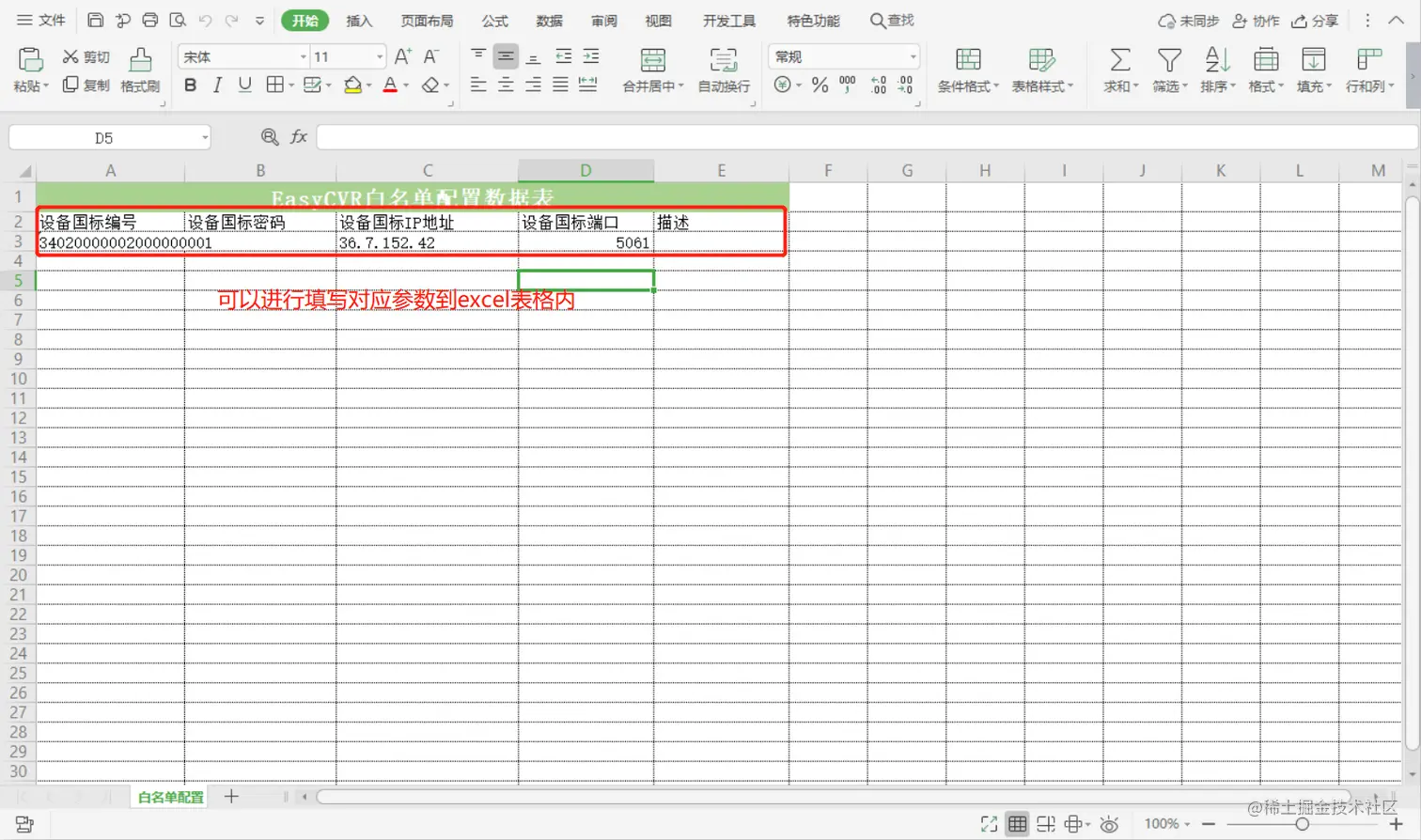This screenshot has width=1421, height=840.
Task: Toggle middle vertical alignment
Action: [x=506, y=56]
